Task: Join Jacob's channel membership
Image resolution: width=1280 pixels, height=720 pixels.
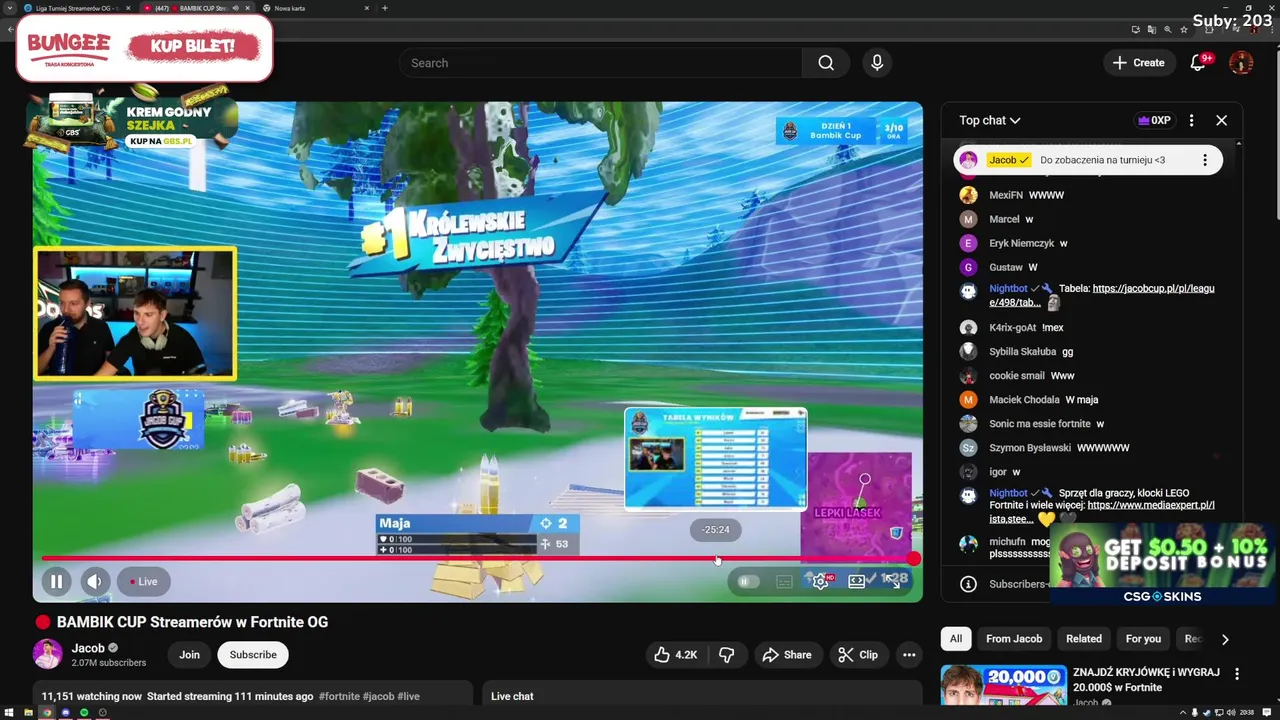Action: 189,655
